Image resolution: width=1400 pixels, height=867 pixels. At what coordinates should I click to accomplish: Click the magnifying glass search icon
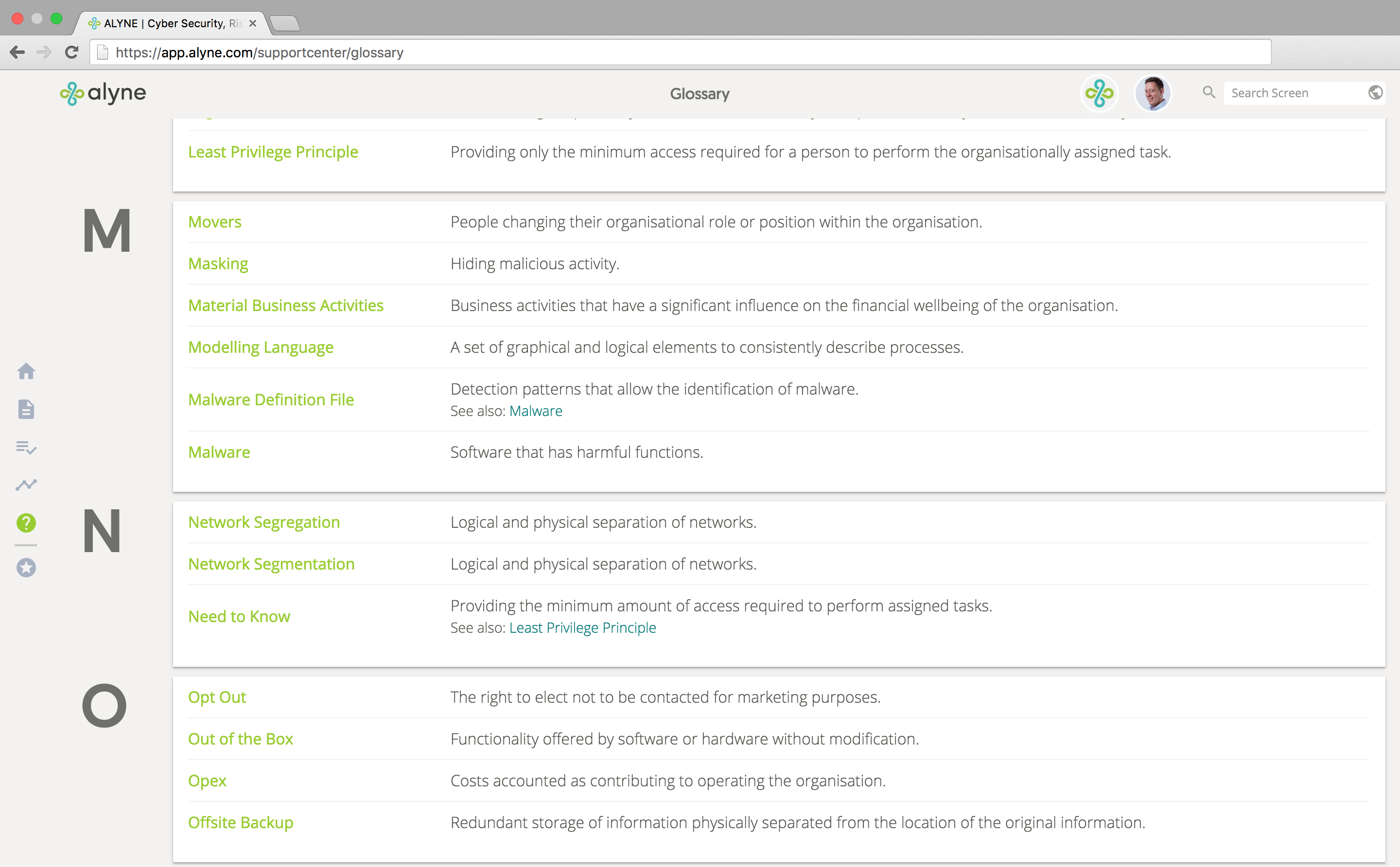tap(1208, 92)
